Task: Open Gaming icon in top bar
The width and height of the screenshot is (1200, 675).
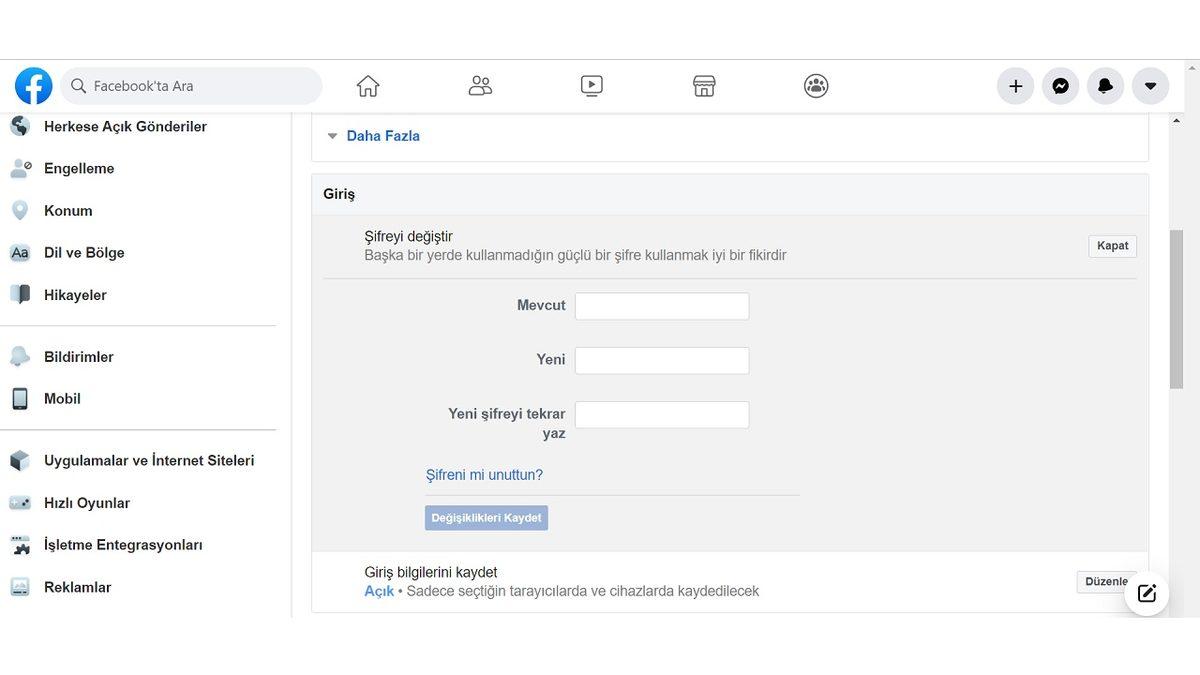Action: tap(815, 85)
